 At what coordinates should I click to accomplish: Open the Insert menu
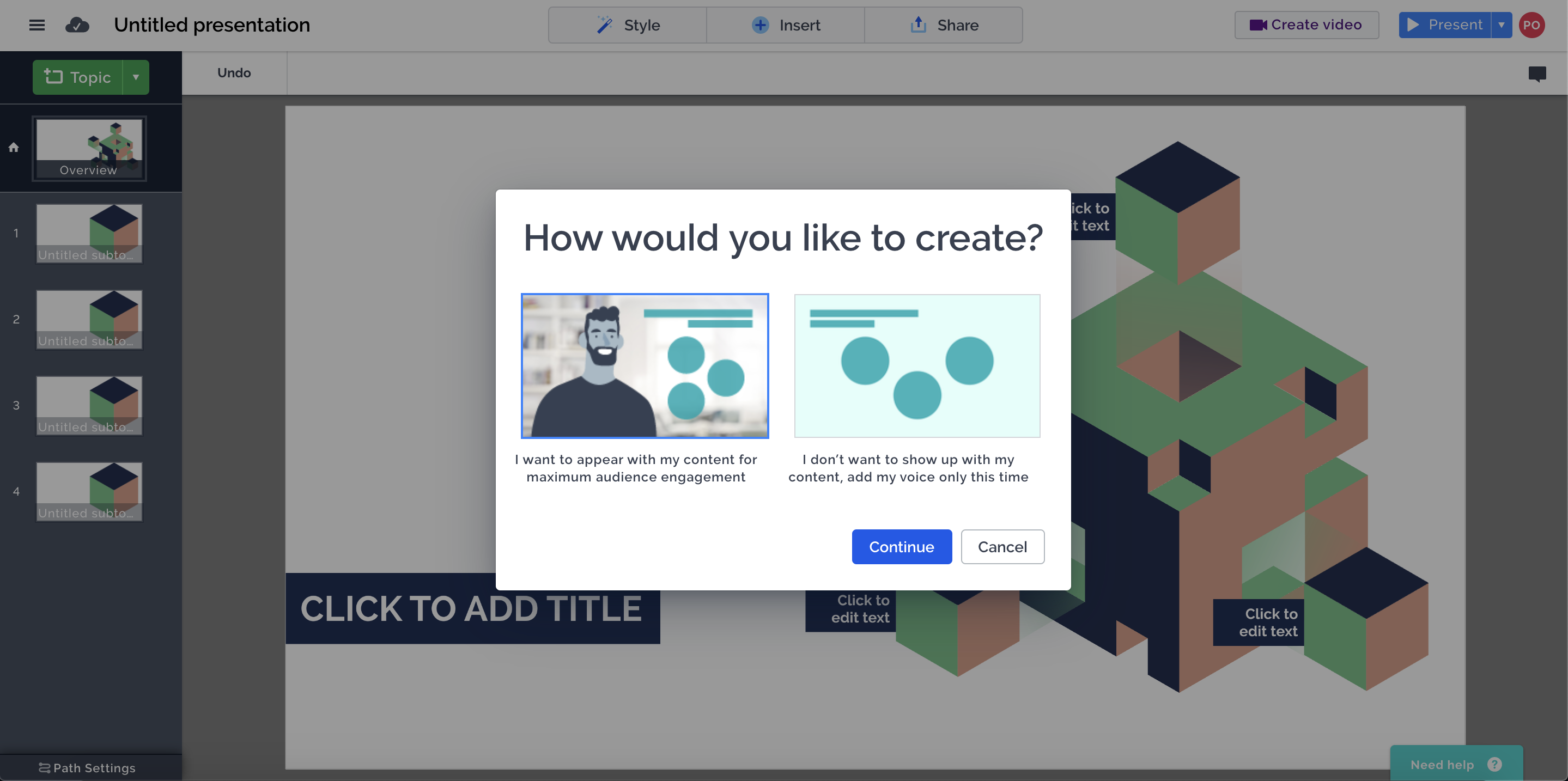pos(785,25)
